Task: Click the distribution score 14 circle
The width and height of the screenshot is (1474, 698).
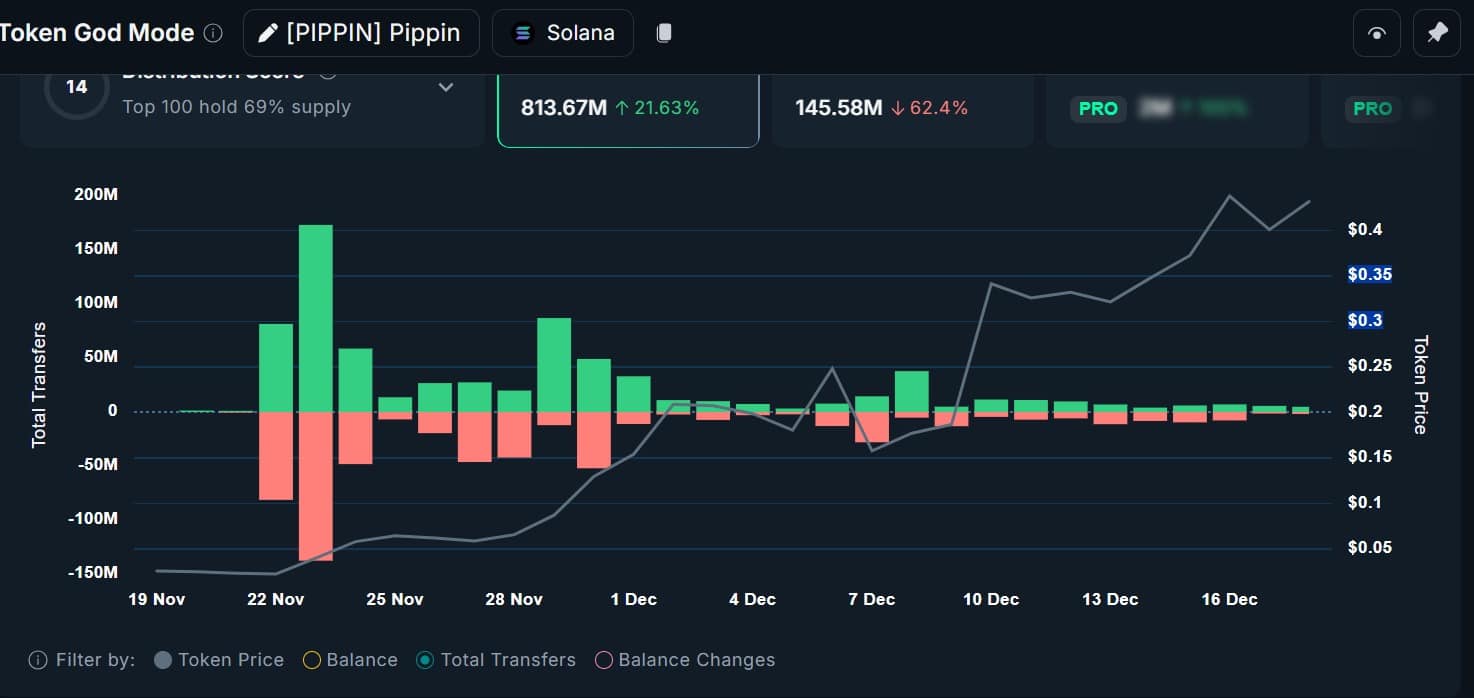Action: point(76,88)
